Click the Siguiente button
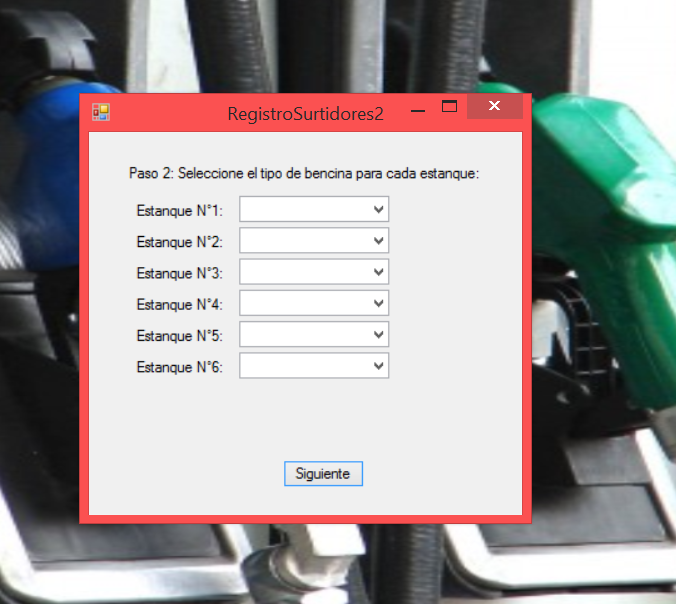The image size is (676, 604). click(x=323, y=474)
